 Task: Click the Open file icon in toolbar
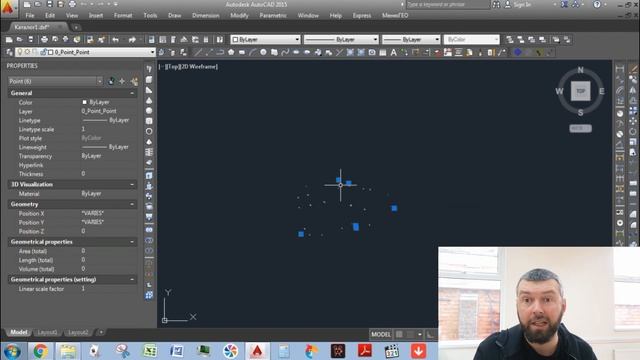(x=20, y=40)
